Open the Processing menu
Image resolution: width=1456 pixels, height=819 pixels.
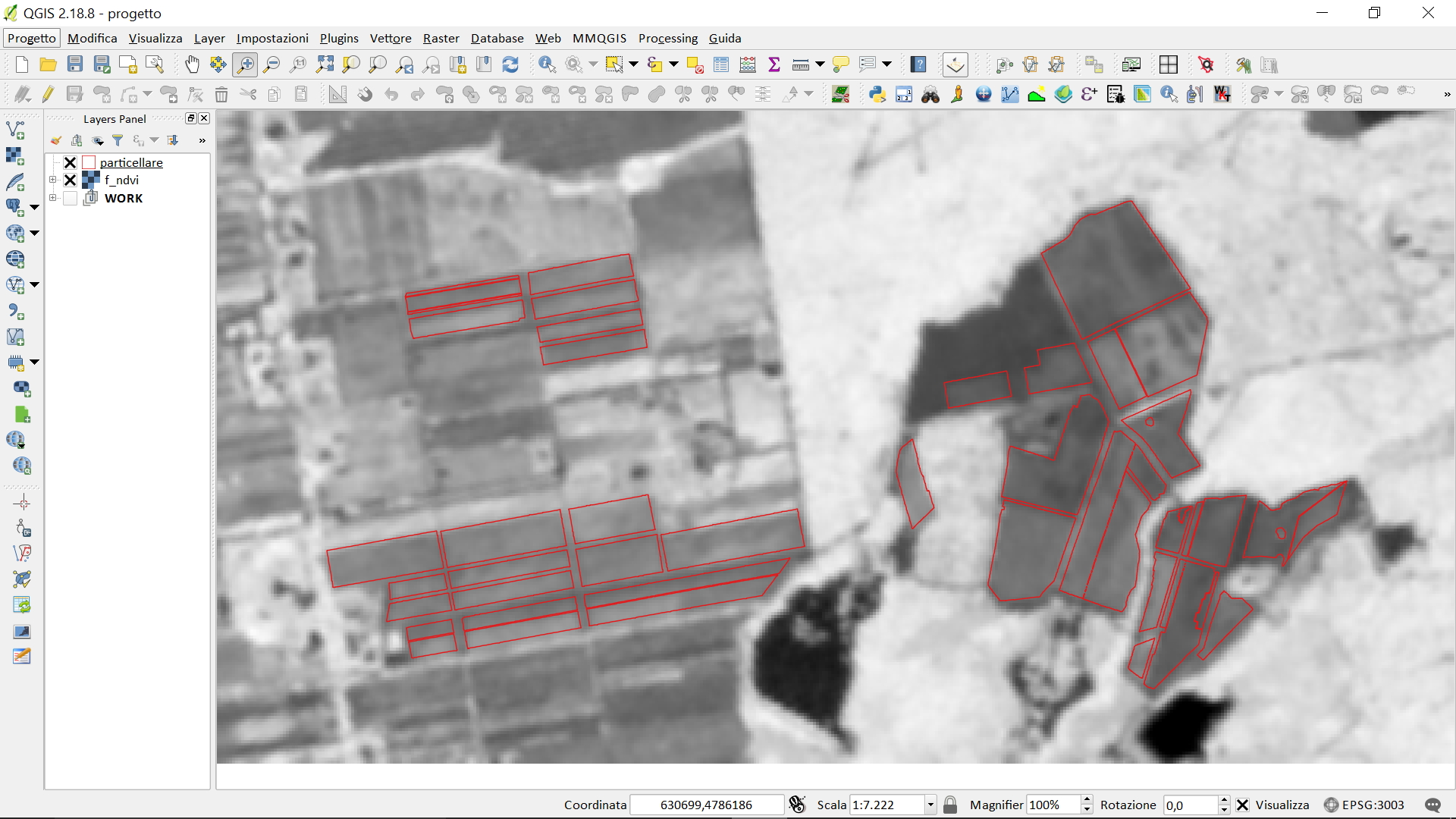667,38
